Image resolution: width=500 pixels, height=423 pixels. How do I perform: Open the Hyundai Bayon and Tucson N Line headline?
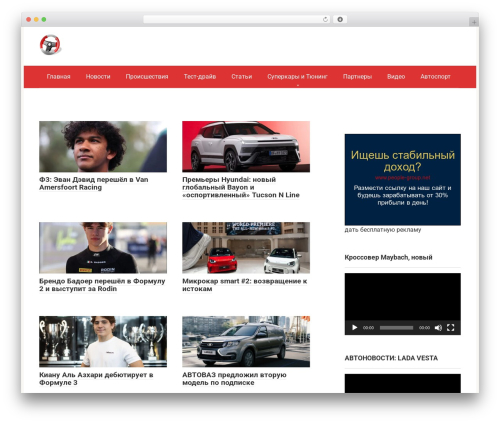(x=241, y=187)
